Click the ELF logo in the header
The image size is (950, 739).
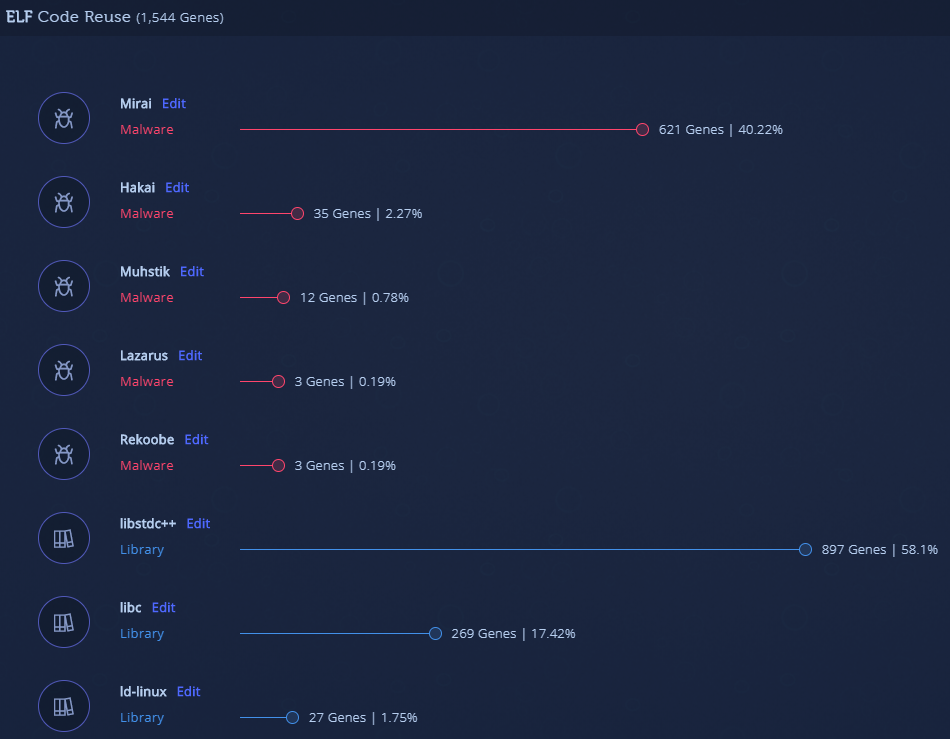click(x=19, y=17)
